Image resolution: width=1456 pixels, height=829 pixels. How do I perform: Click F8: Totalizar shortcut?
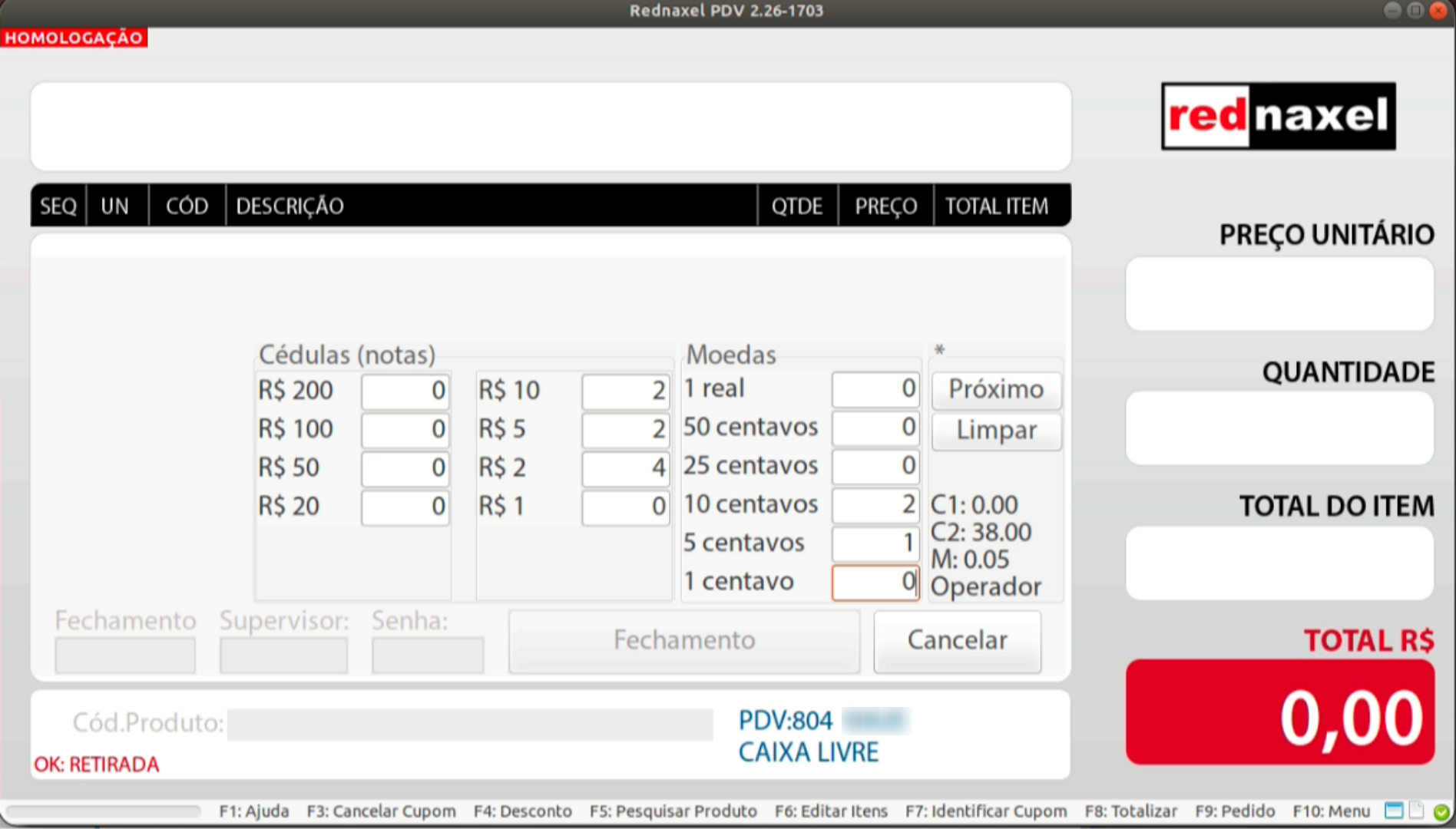point(1130,811)
